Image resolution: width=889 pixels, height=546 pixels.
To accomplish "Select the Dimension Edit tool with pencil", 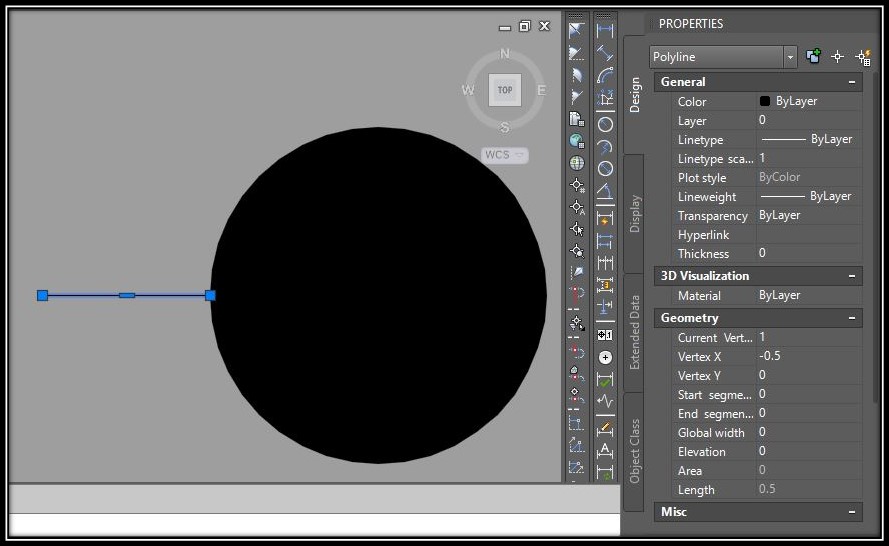I will (605, 429).
